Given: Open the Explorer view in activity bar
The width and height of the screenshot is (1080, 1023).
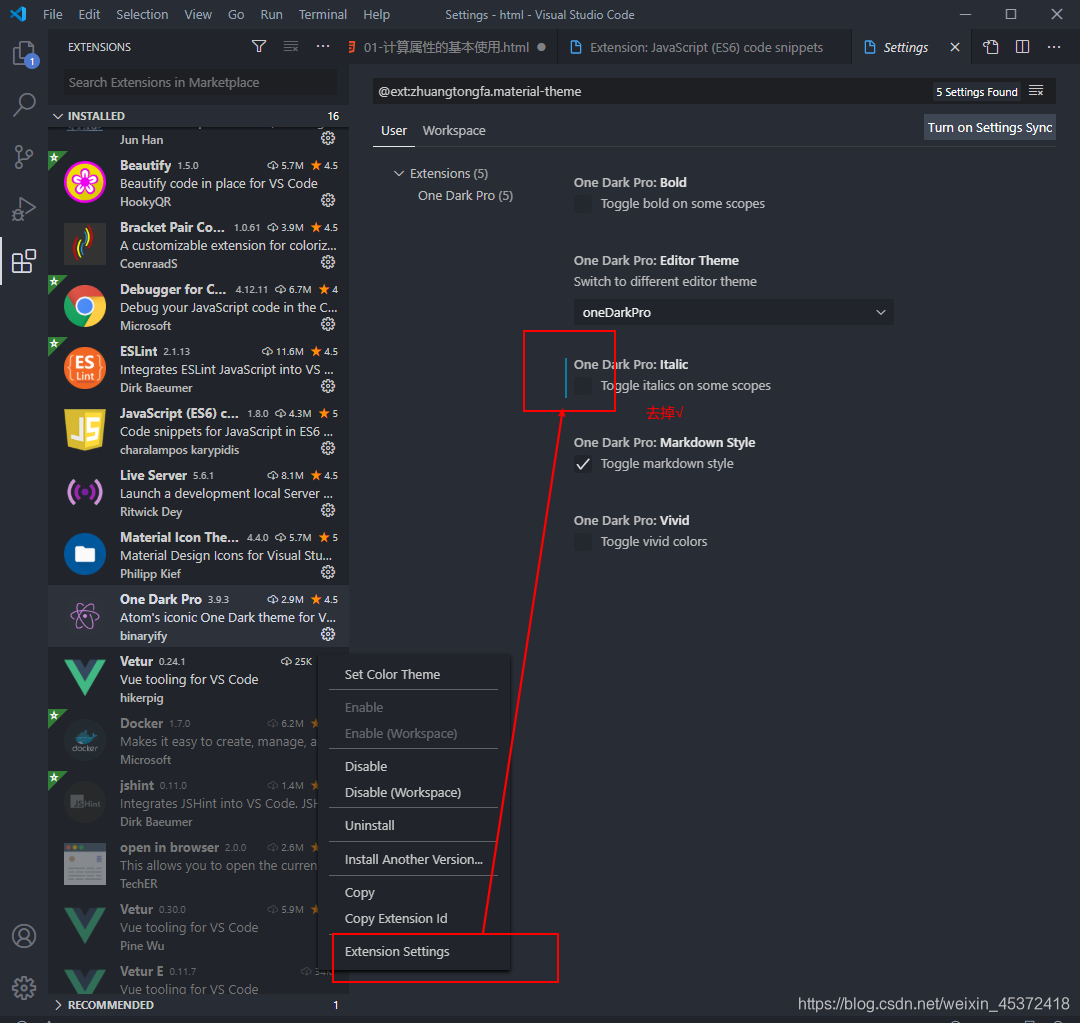Looking at the screenshot, I should (x=24, y=54).
